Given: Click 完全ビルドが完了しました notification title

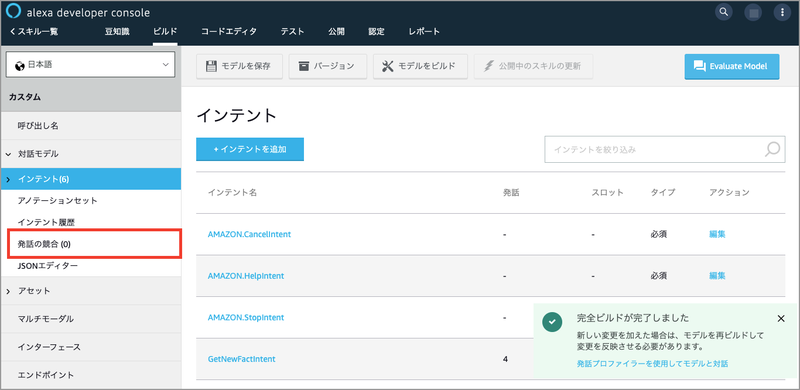Looking at the screenshot, I should pyautogui.click(x=633, y=319).
